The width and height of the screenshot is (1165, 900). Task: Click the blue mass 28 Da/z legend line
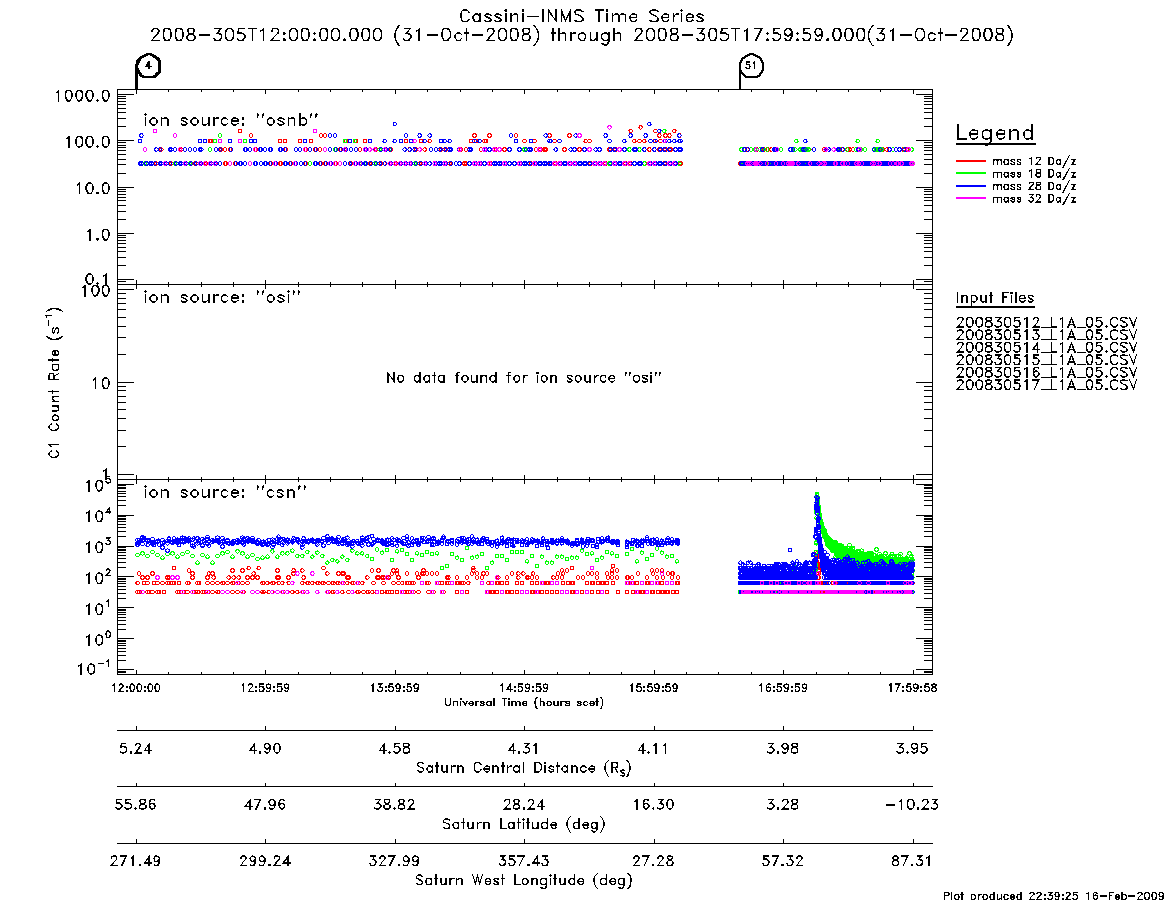point(970,186)
